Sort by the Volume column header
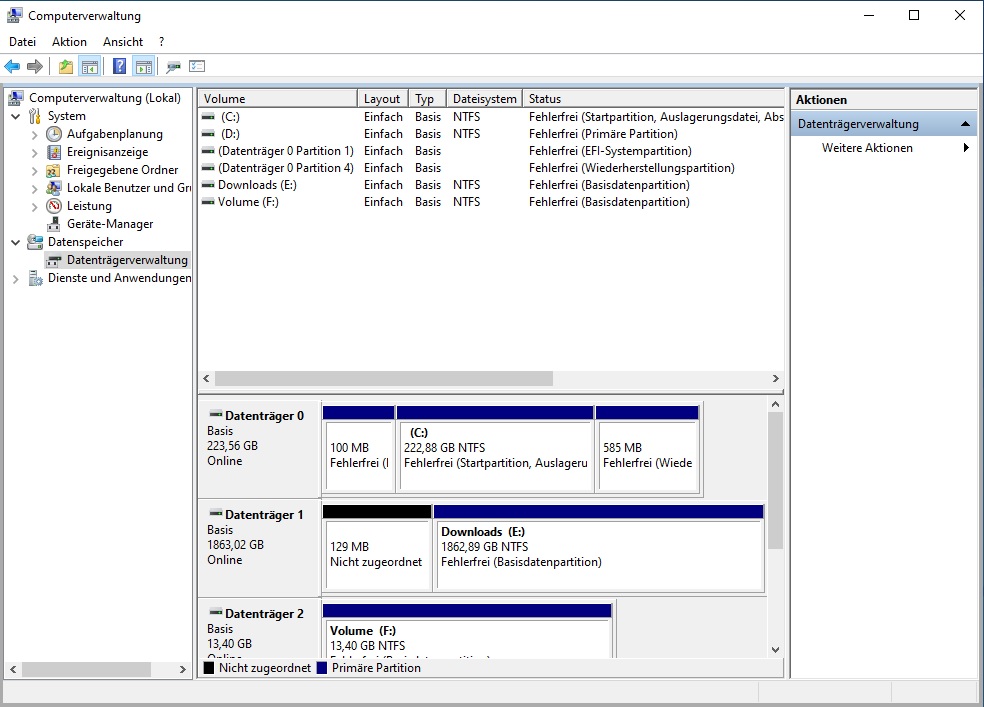Image resolution: width=984 pixels, height=707 pixels. pos(279,98)
